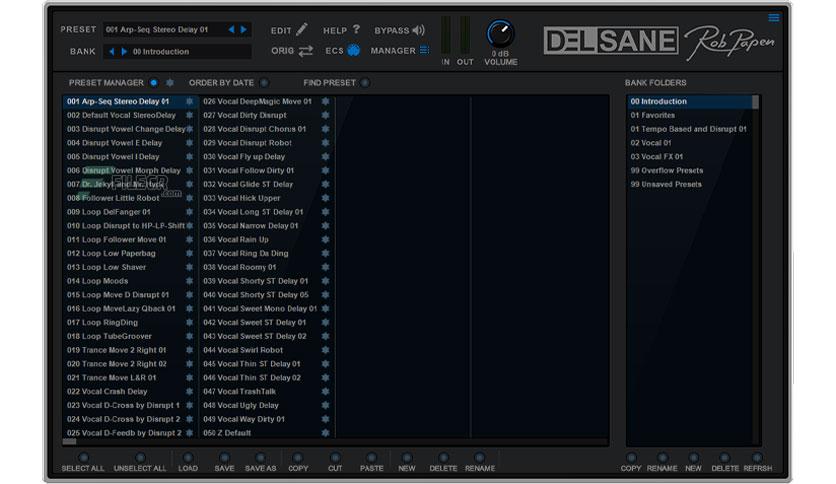Star the 050 Z Default preset

pos(325,433)
